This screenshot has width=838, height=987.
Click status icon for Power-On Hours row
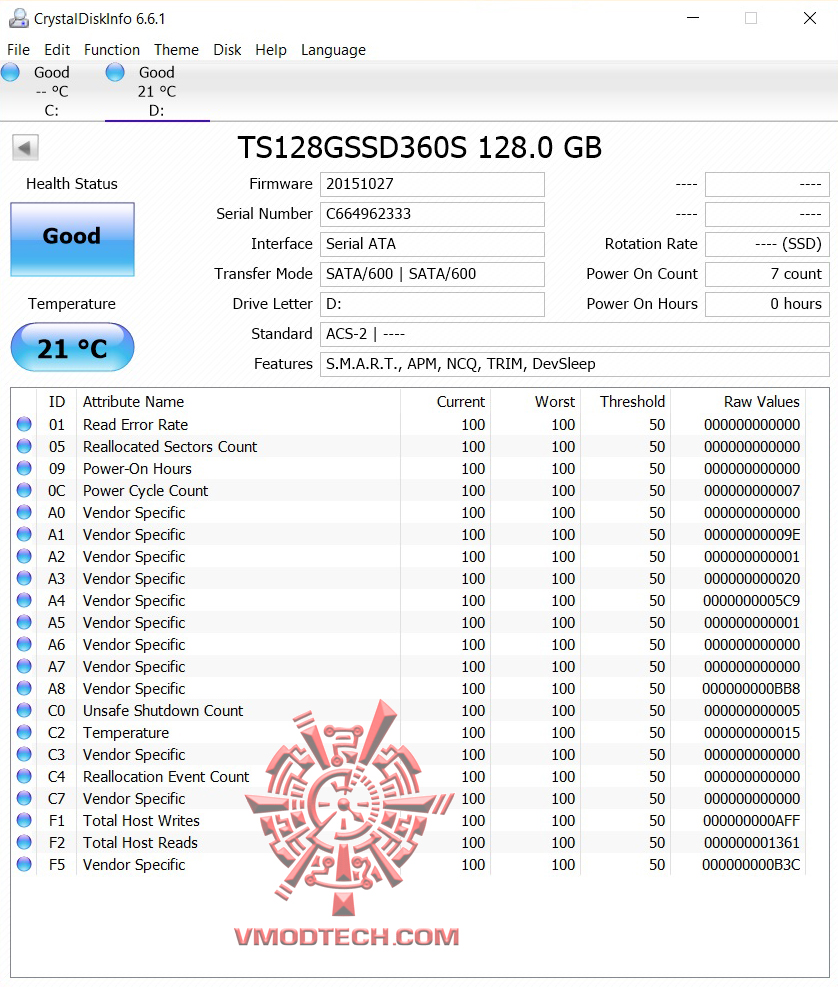coord(24,468)
